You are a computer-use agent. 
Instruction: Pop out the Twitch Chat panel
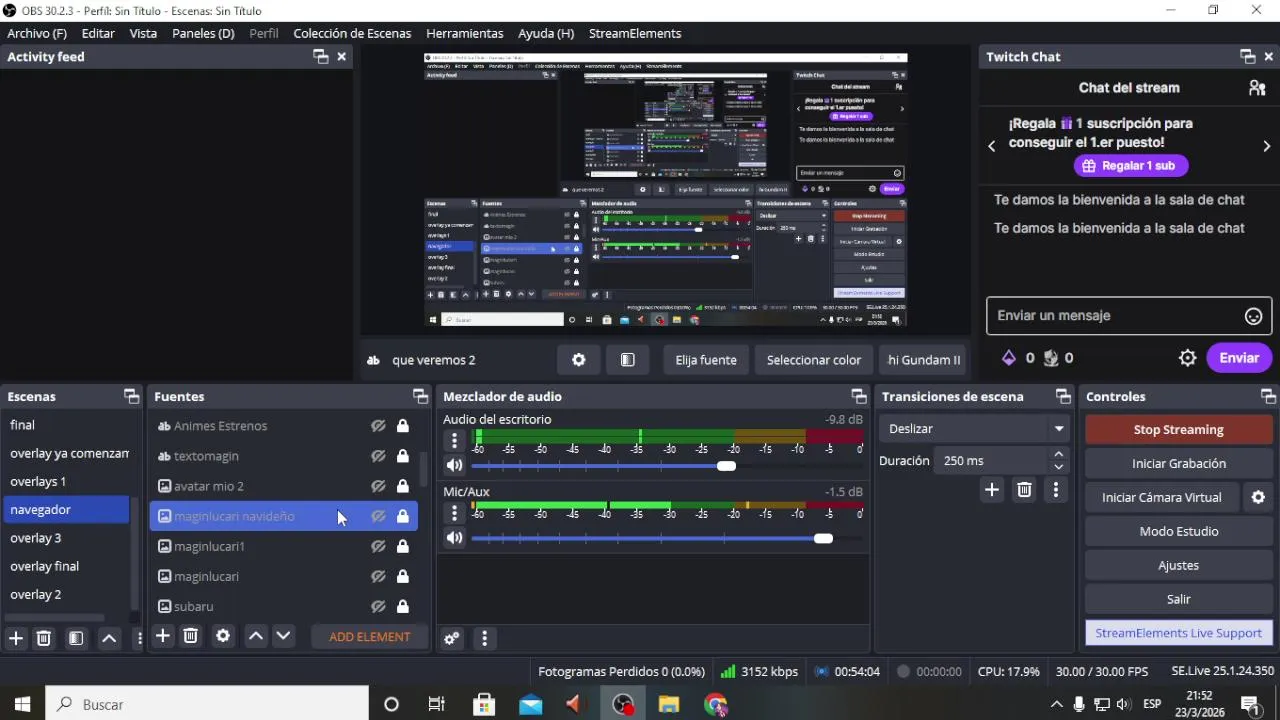pyautogui.click(x=1247, y=57)
